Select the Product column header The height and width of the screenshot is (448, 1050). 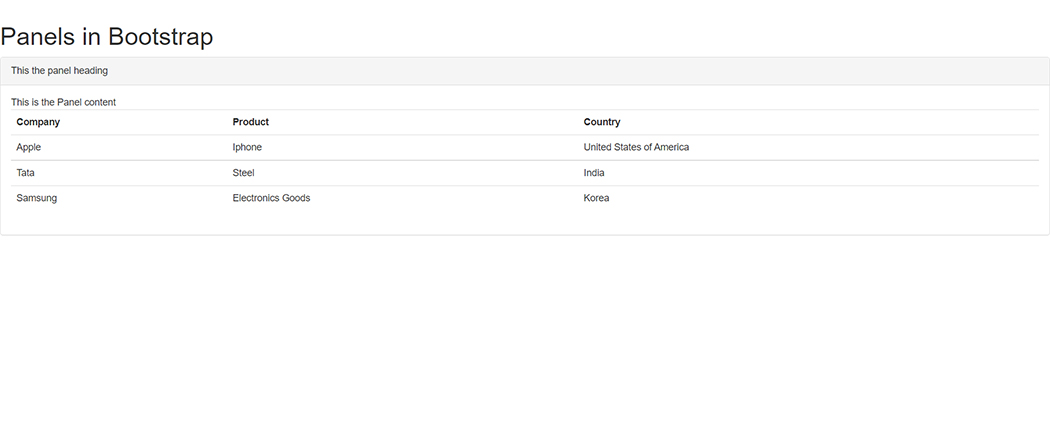click(250, 122)
